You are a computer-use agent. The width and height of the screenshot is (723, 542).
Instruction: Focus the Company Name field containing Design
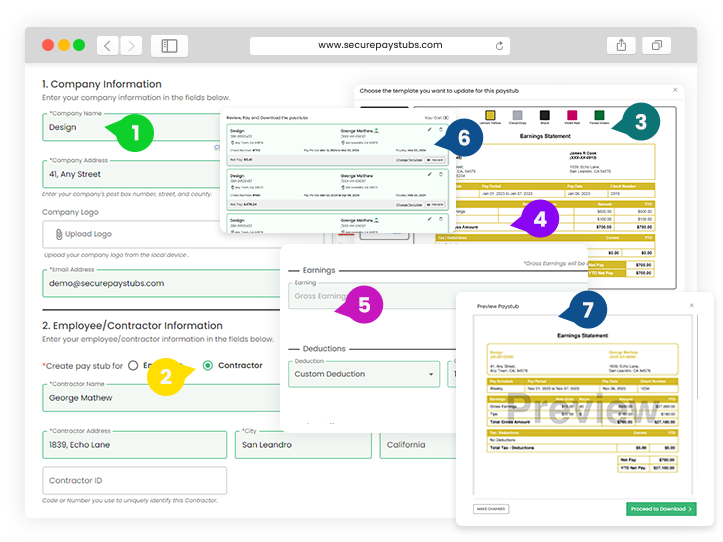coord(131,127)
